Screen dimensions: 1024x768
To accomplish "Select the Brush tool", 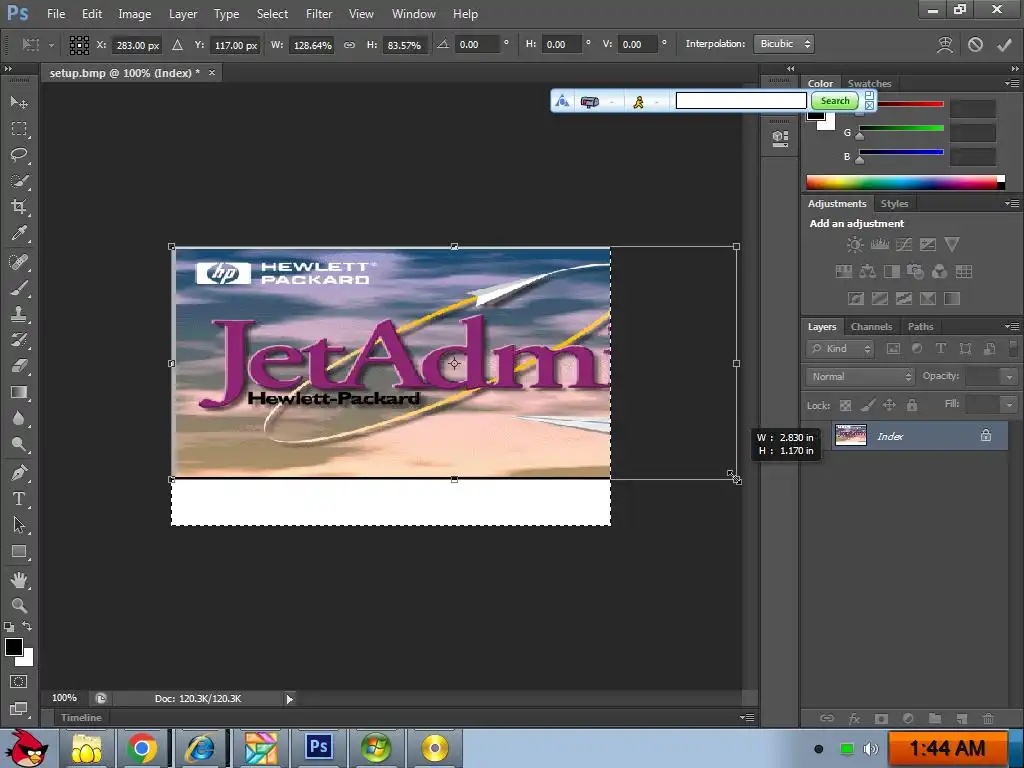I will point(19,288).
